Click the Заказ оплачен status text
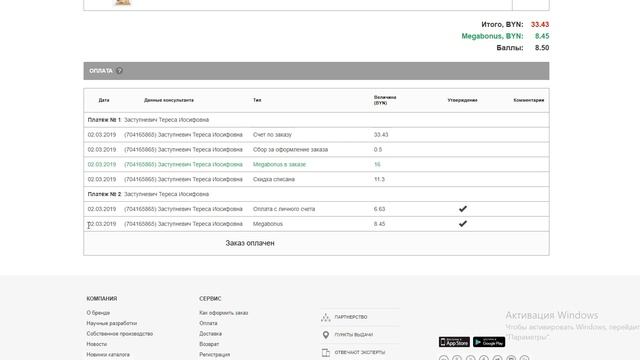The image size is (640, 360). [x=250, y=243]
